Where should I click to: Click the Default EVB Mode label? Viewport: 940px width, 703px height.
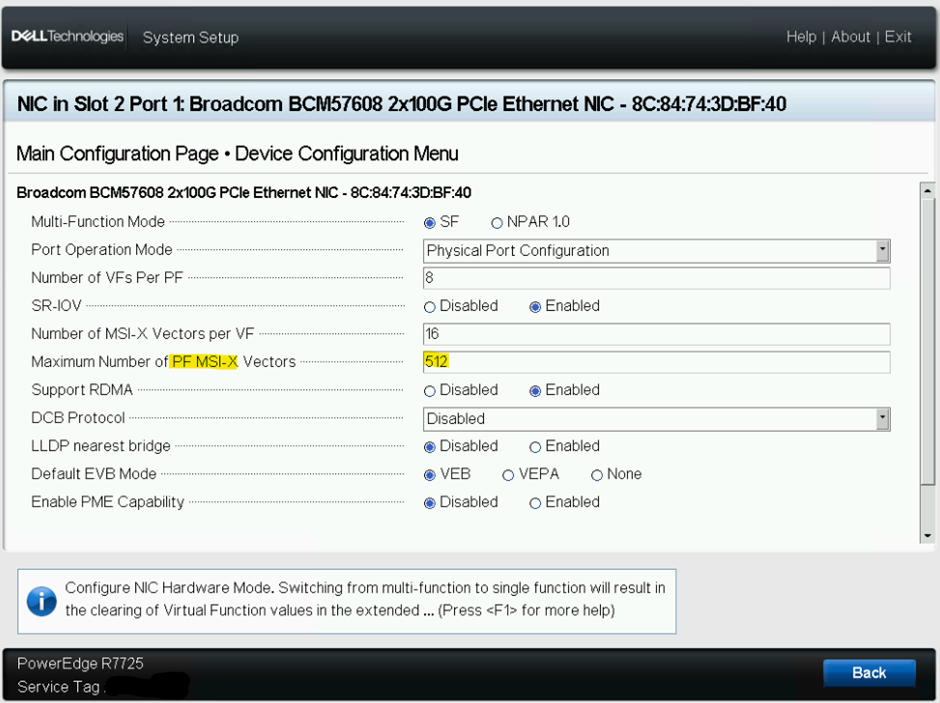pos(94,474)
